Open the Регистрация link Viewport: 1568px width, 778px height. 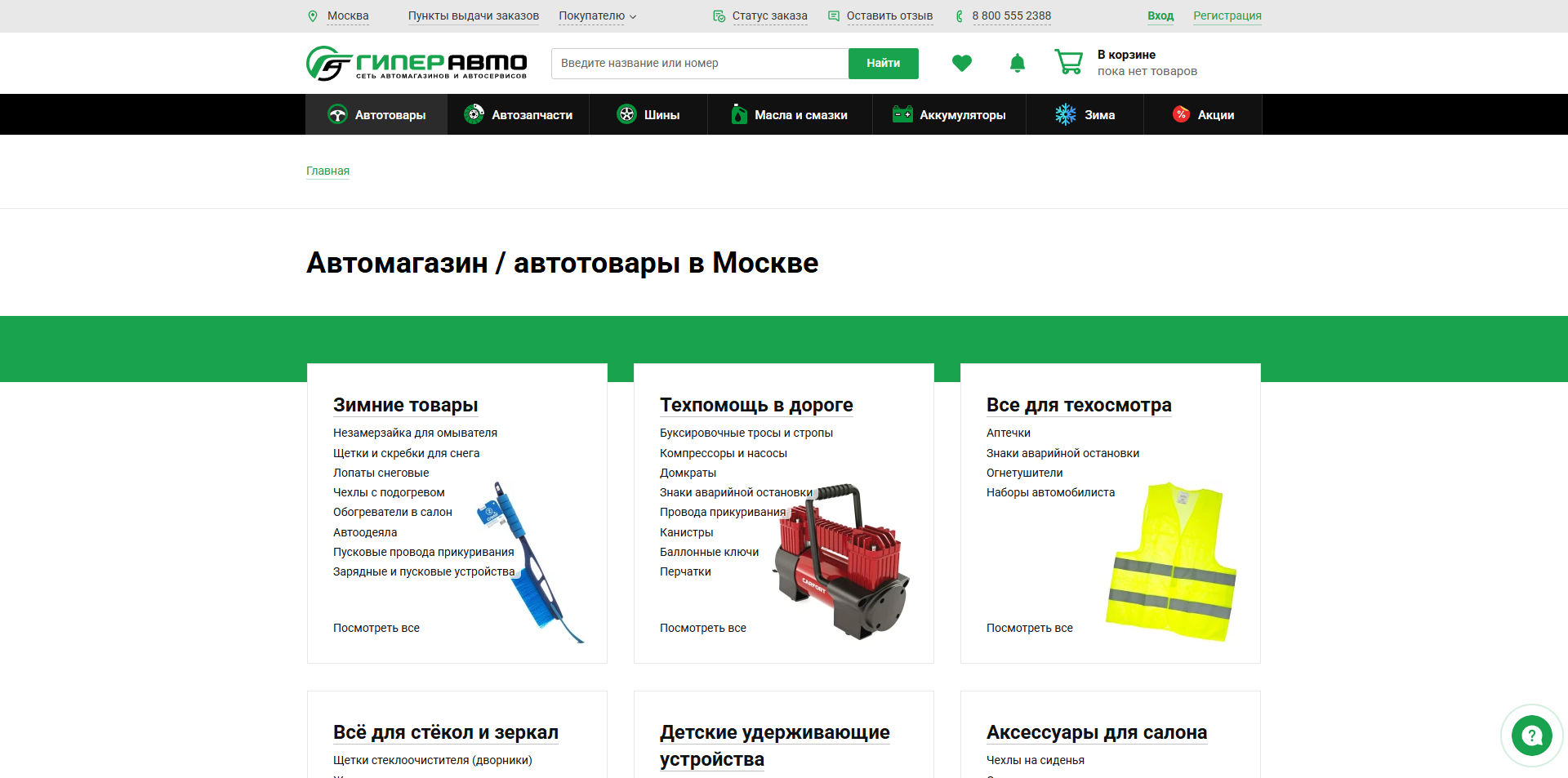pyautogui.click(x=1227, y=16)
